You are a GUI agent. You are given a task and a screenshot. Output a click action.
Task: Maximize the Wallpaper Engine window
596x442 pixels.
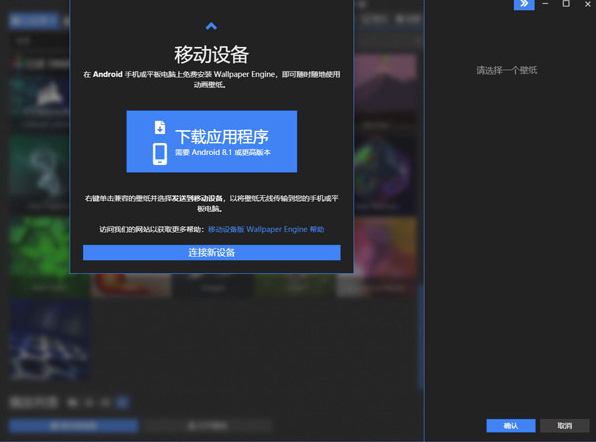[x=566, y=4]
